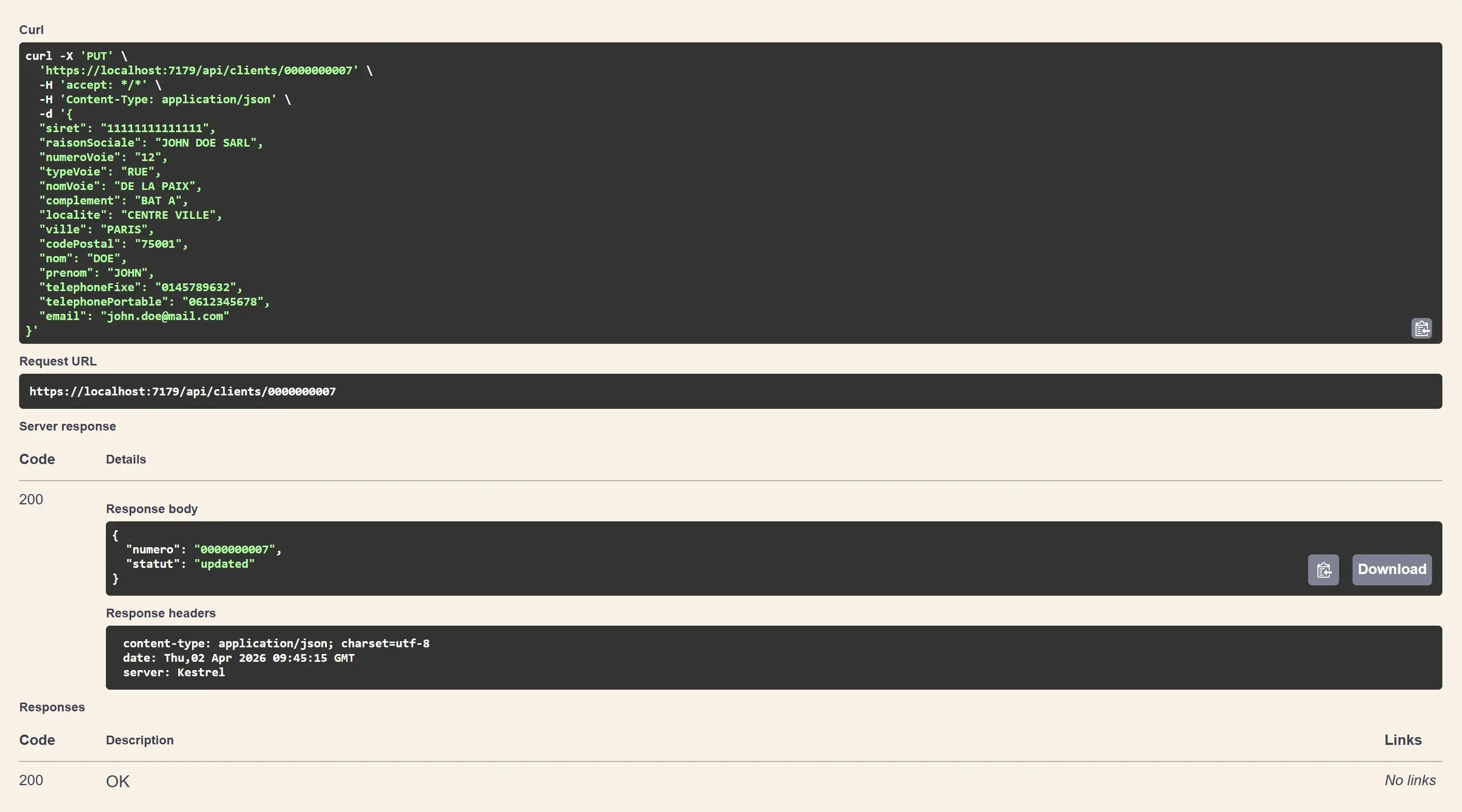
Task: Click the Curl section heading
Action: (x=32, y=29)
